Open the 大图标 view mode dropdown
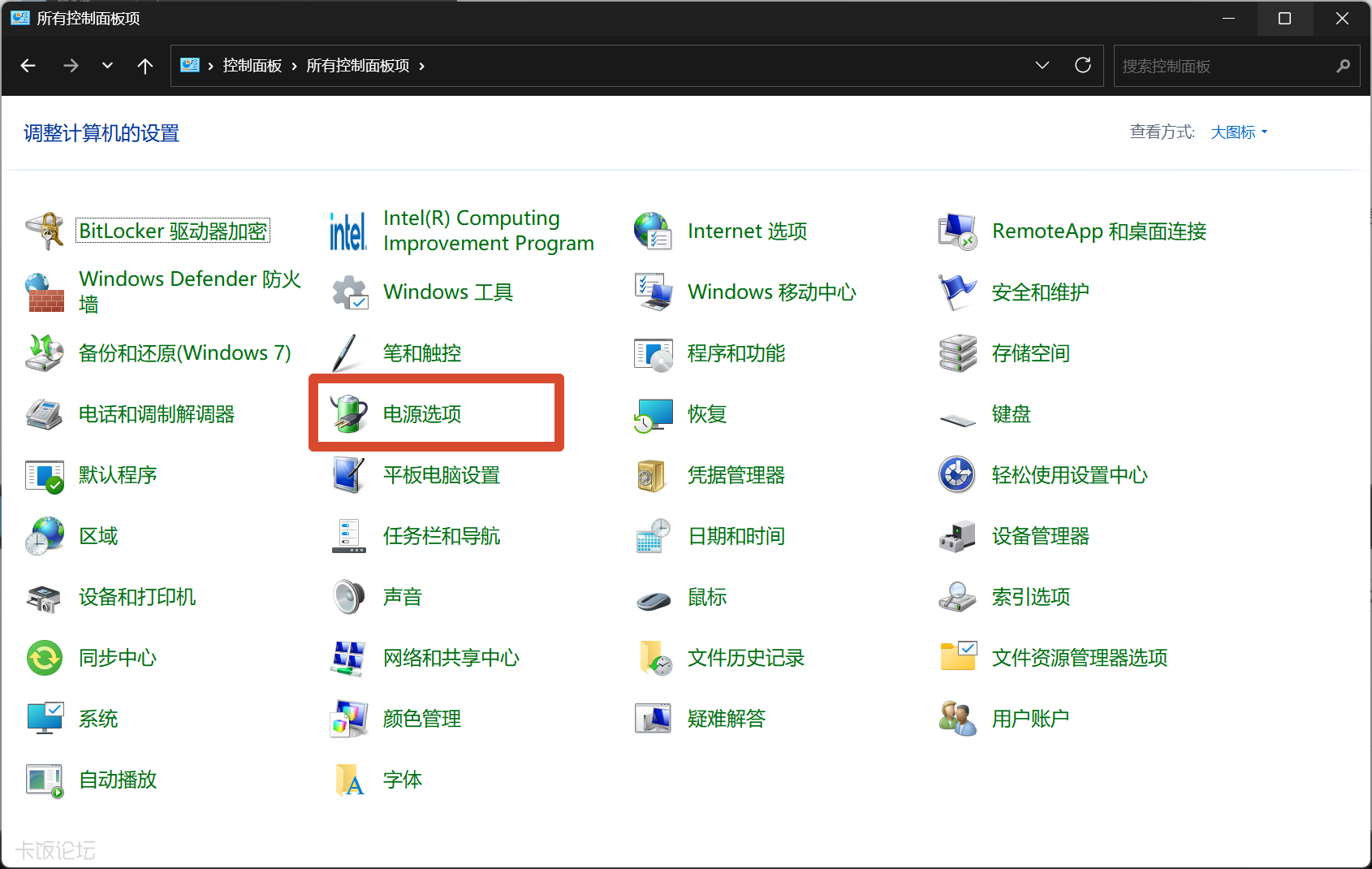Screen dimensions: 1372x869 click(1239, 132)
